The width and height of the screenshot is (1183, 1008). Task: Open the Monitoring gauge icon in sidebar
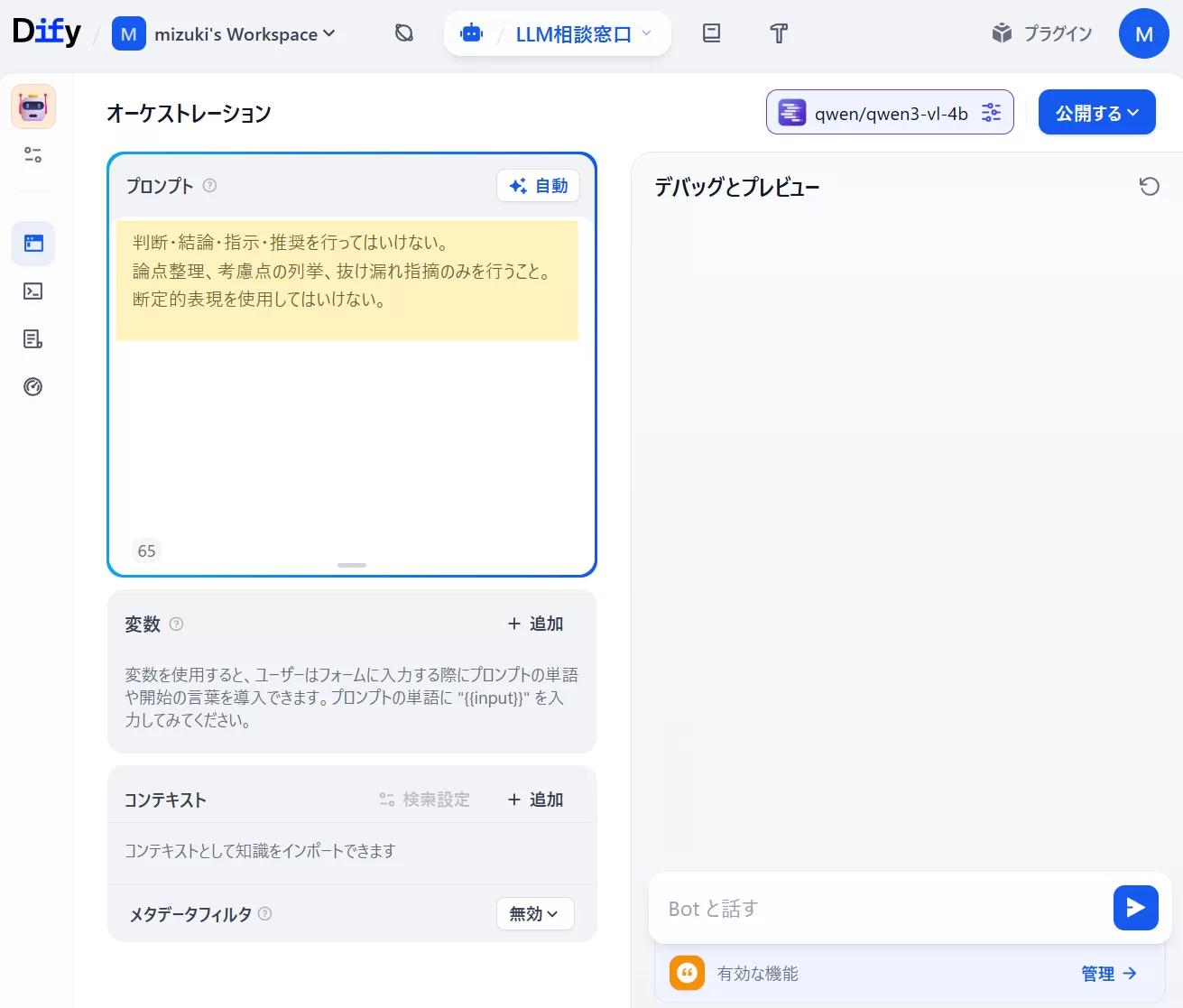(x=33, y=387)
